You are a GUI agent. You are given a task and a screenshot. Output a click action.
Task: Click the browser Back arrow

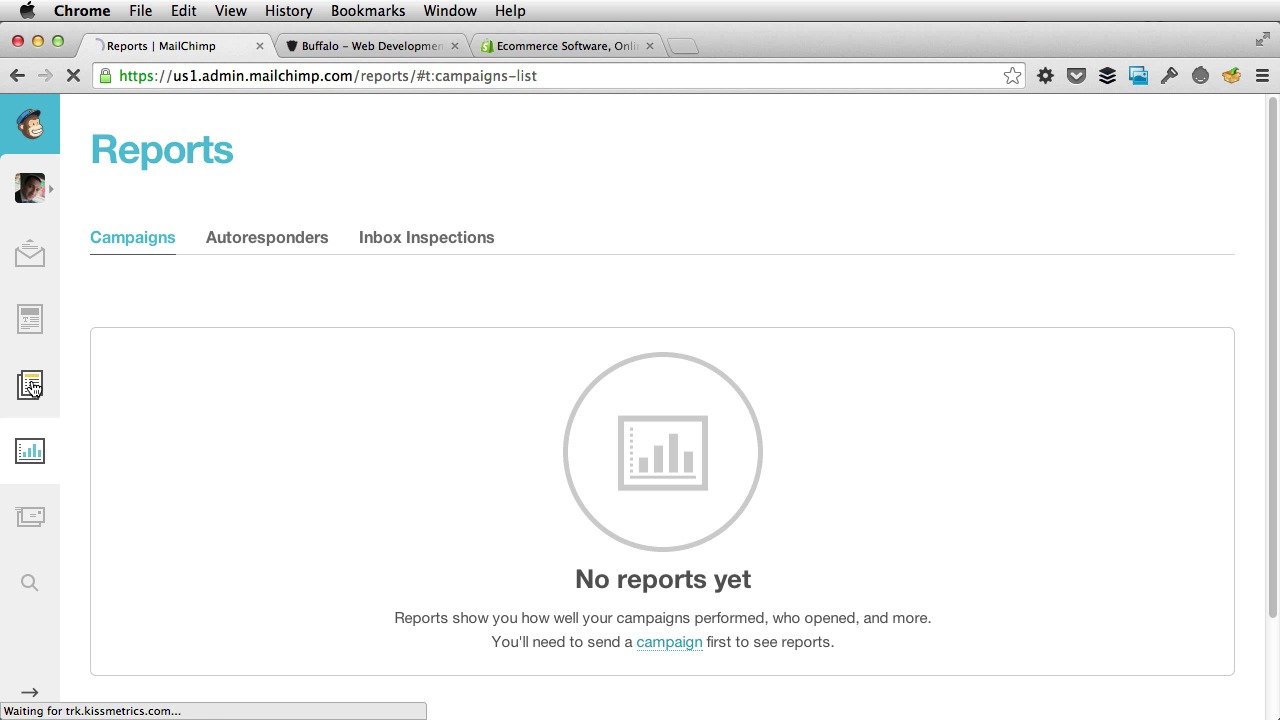[17, 76]
